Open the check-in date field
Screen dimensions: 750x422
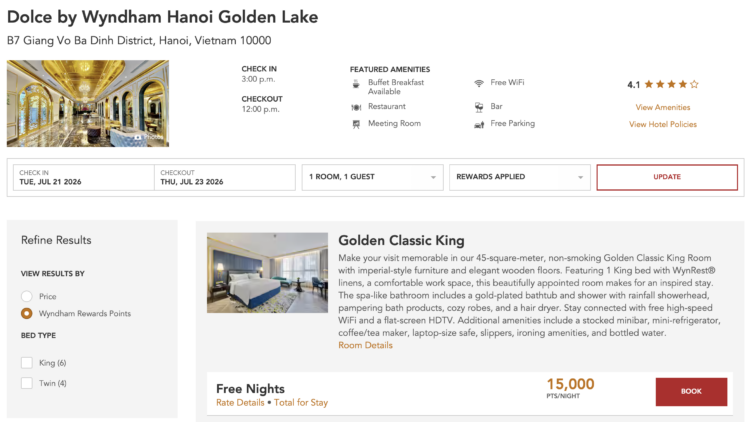coord(82,177)
